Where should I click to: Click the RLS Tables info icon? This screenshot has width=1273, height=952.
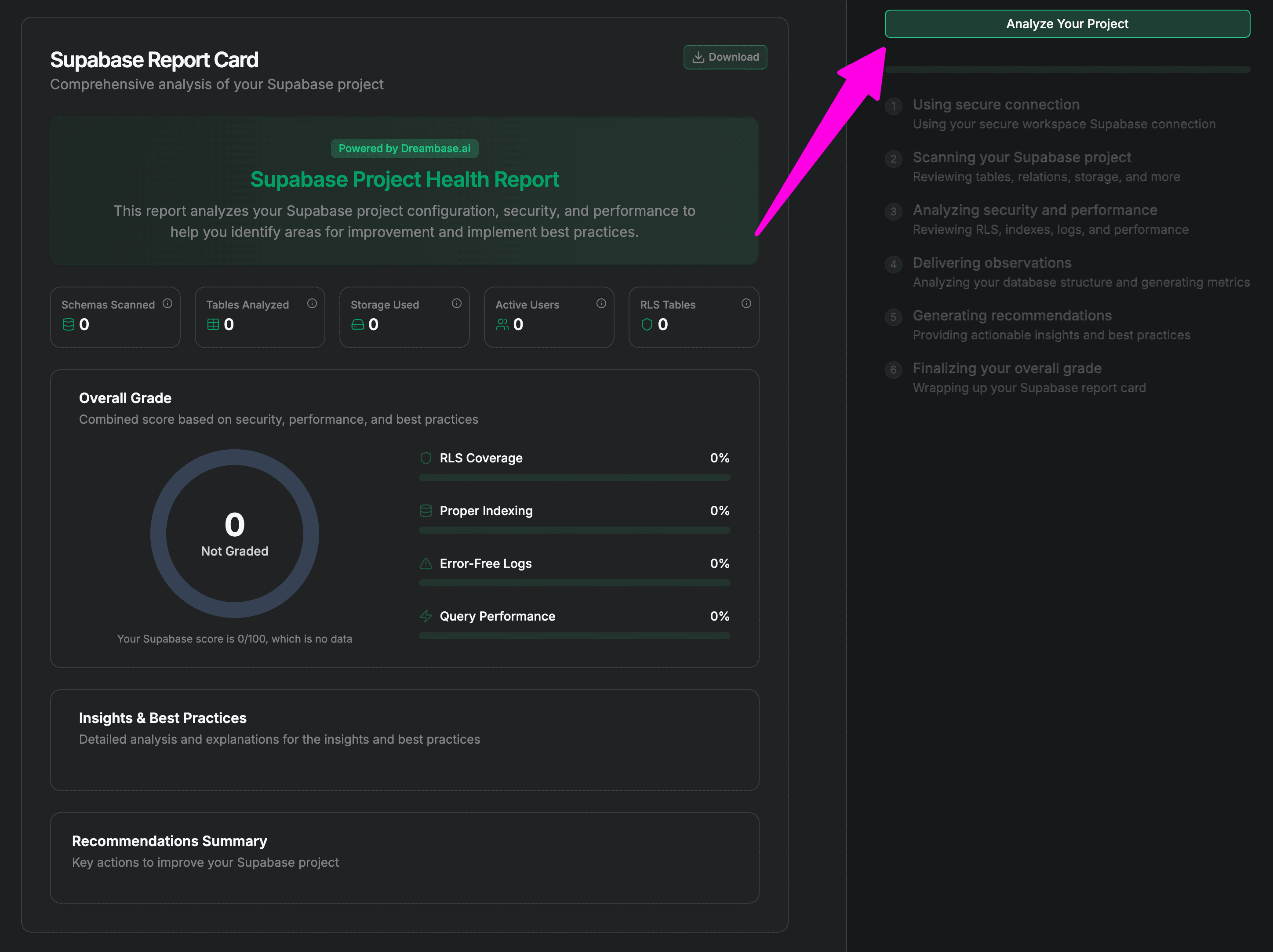click(x=746, y=303)
